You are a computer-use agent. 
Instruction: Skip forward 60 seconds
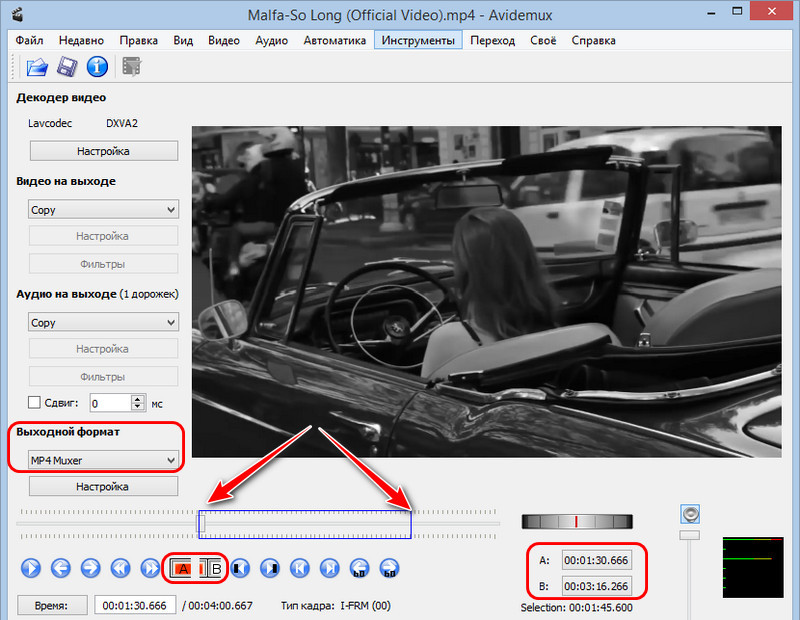tap(390, 568)
